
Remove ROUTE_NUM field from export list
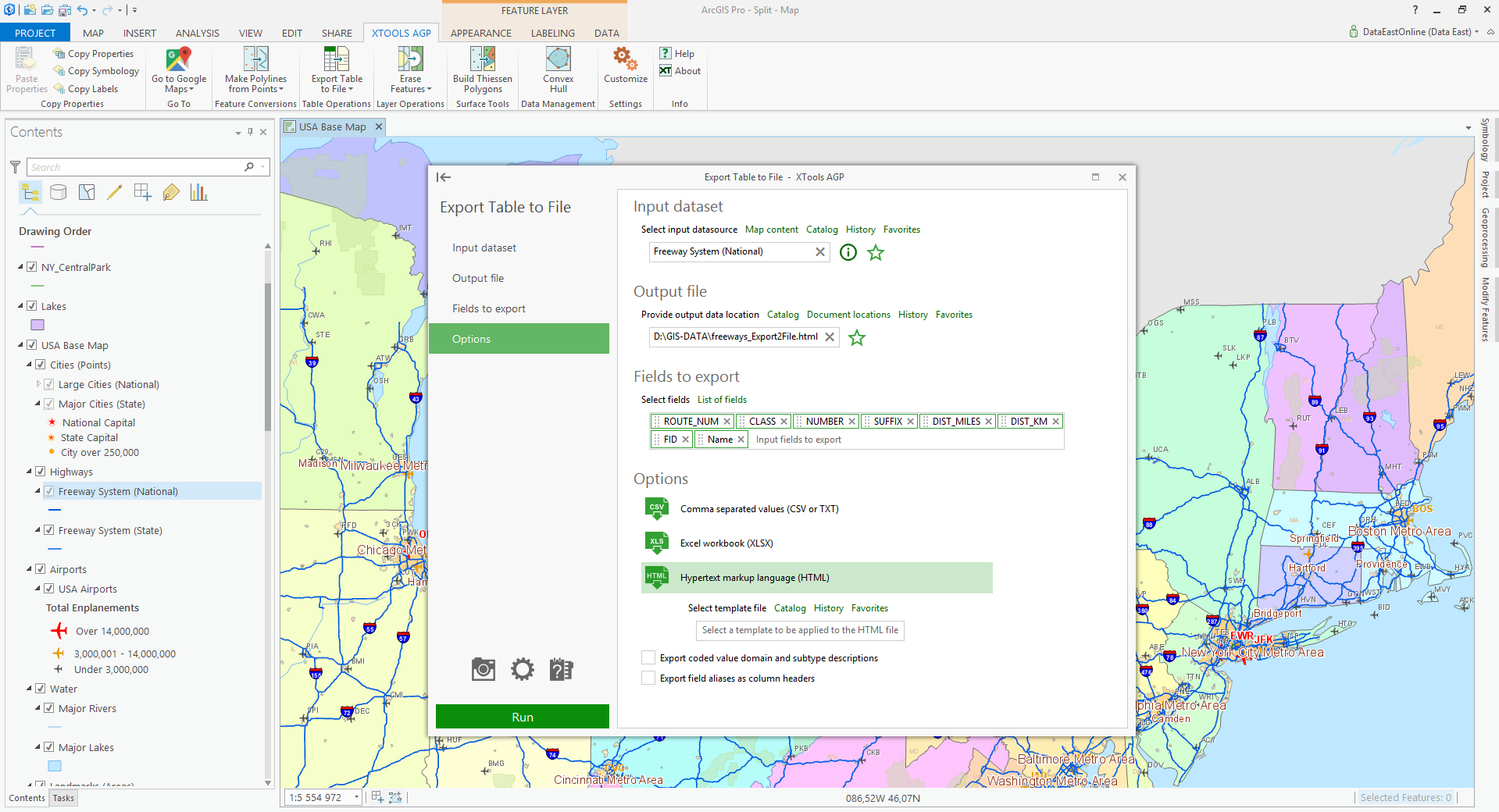pyautogui.click(x=726, y=421)
